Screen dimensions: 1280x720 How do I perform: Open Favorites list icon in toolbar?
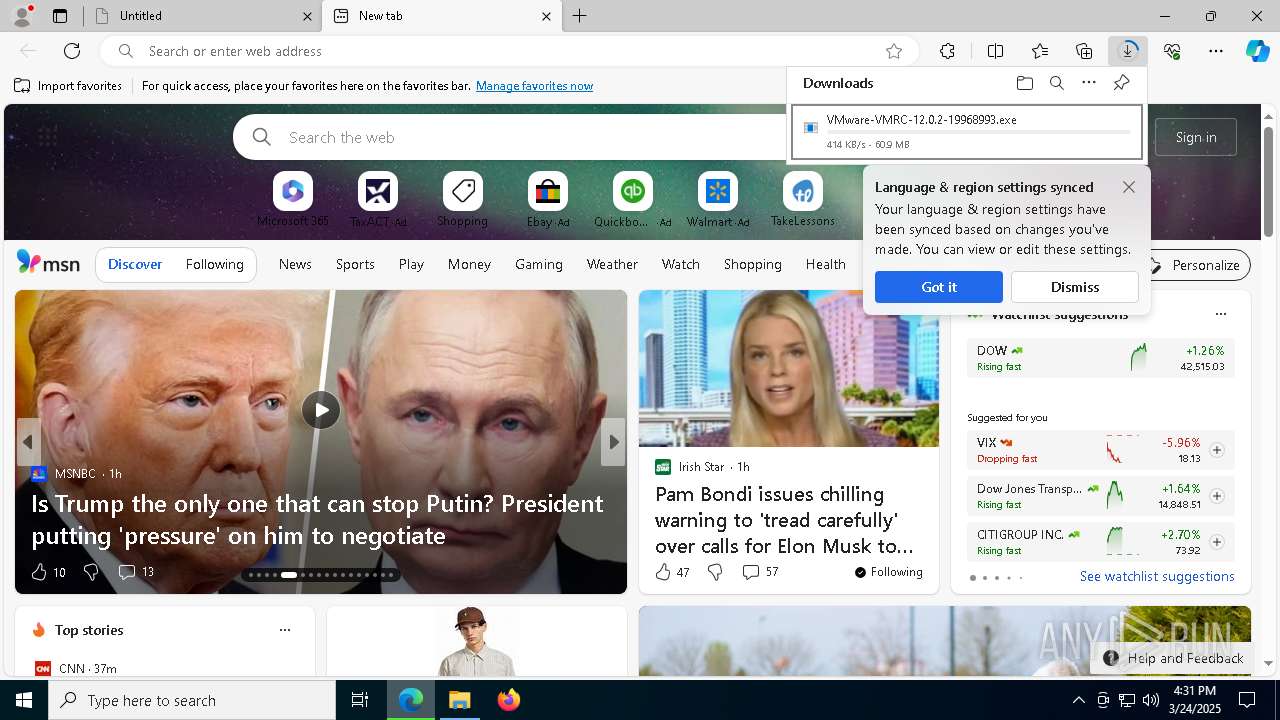1040,51
